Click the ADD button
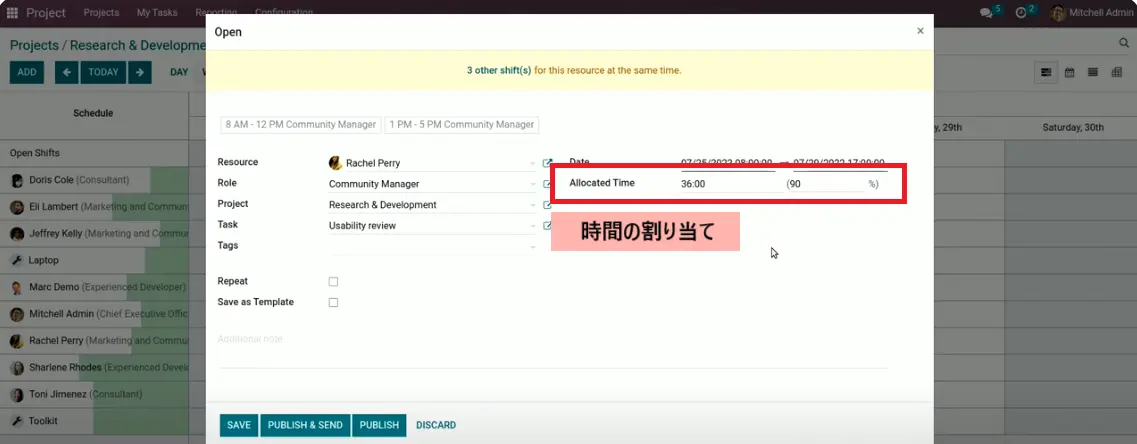 27,72
